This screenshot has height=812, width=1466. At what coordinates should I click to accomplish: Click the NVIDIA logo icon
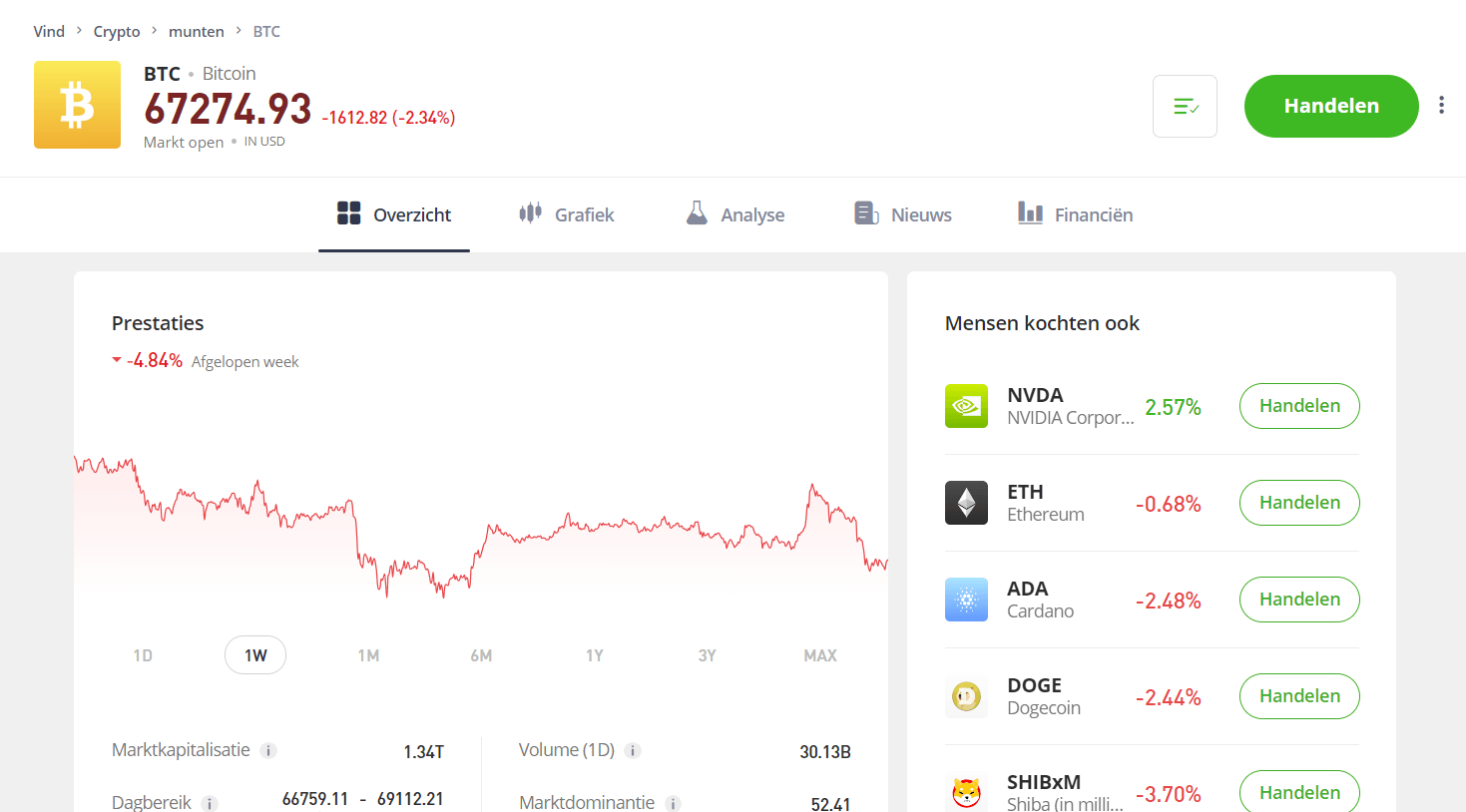(x=966, y=406)
